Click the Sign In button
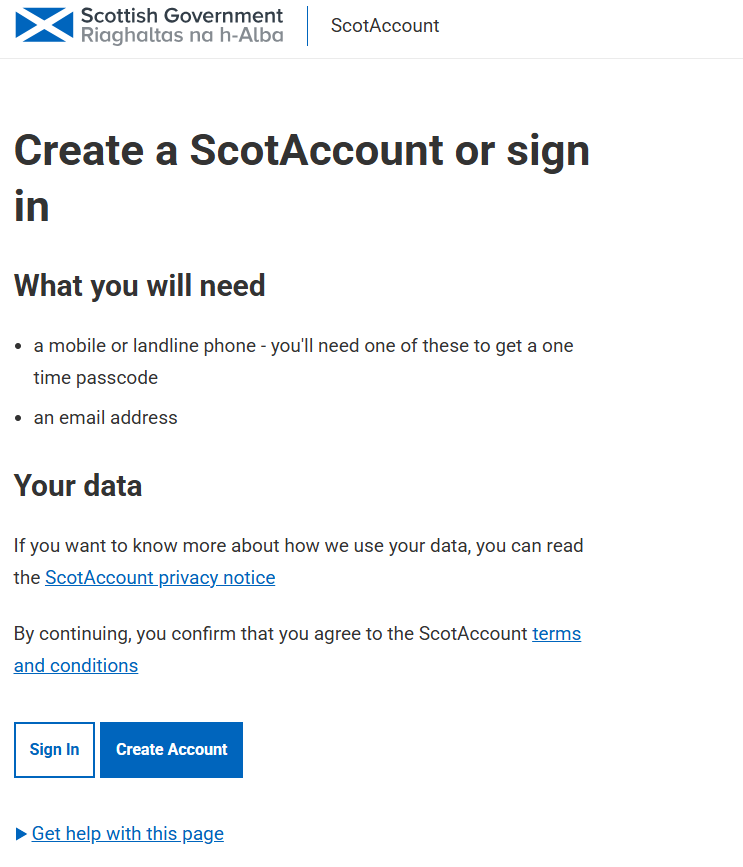Screen dimensions: 743x867 [x=54, y=749]
